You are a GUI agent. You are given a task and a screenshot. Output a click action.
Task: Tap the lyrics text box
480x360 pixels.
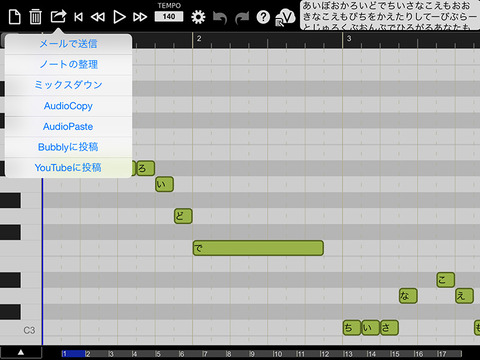pyautogui.click(x=390, y=15)
